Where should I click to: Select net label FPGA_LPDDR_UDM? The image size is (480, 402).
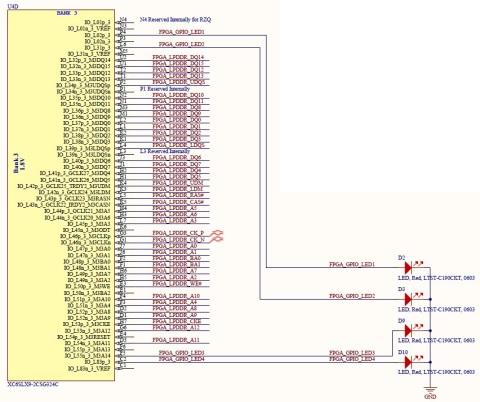point(178,183)
